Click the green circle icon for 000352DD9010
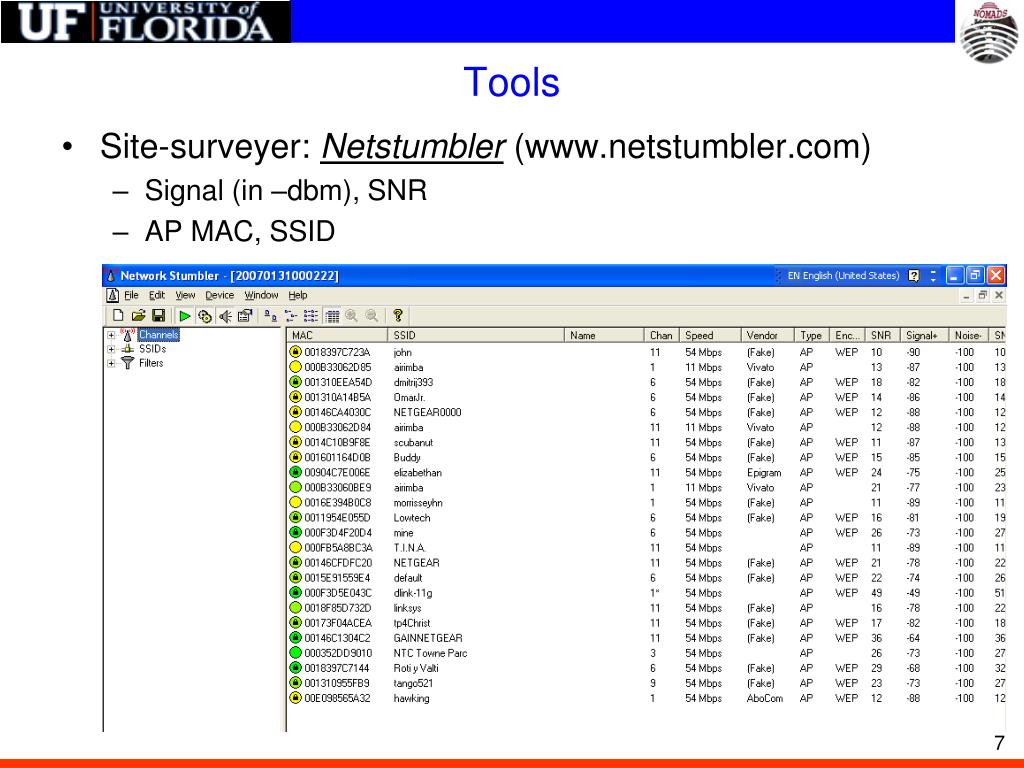The height and width of the screenshot is (768, 1024). click(x=295, y=652)
